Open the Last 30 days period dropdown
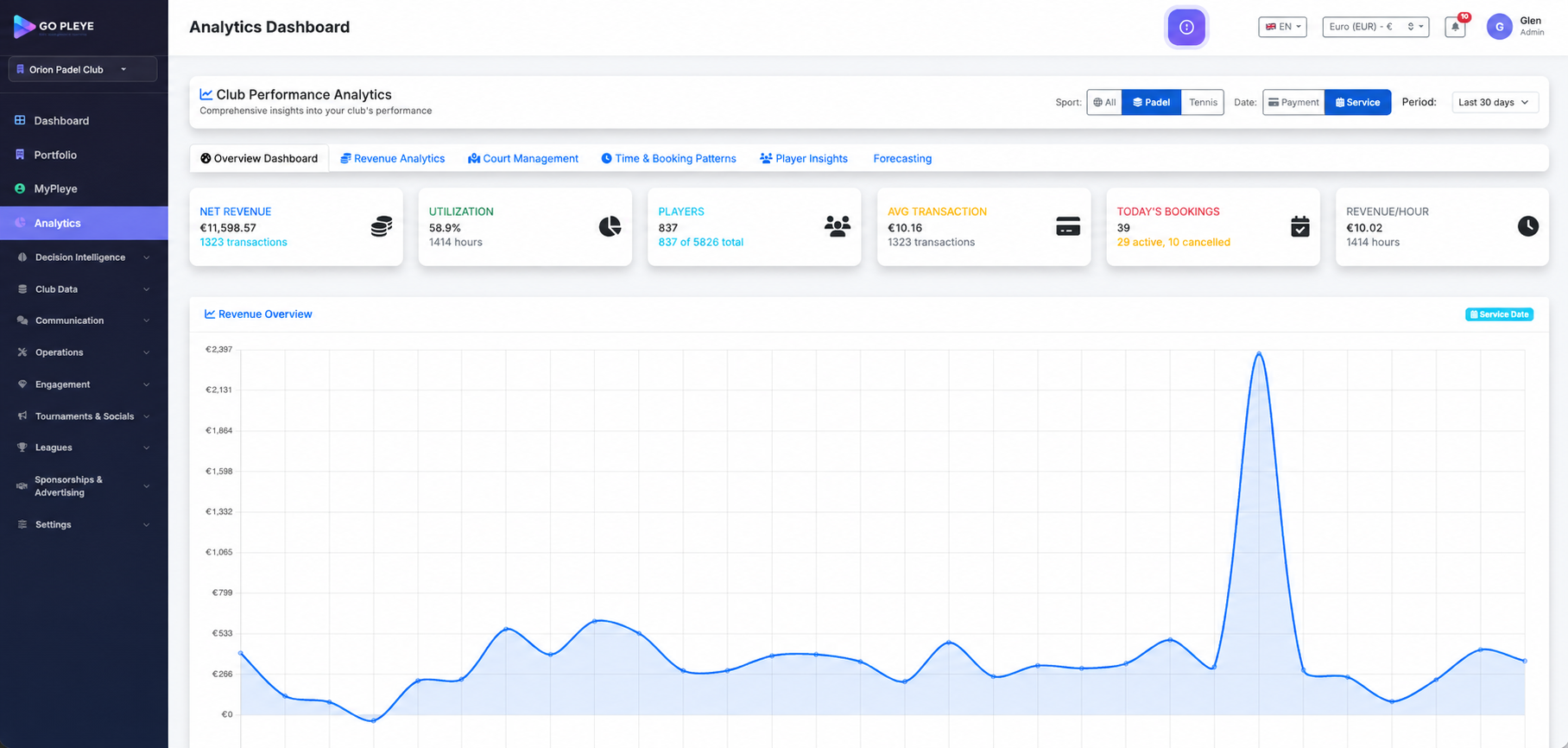Image resolution: width=1568 pixels, height=748 pixels. click(x=1495, y=102)
